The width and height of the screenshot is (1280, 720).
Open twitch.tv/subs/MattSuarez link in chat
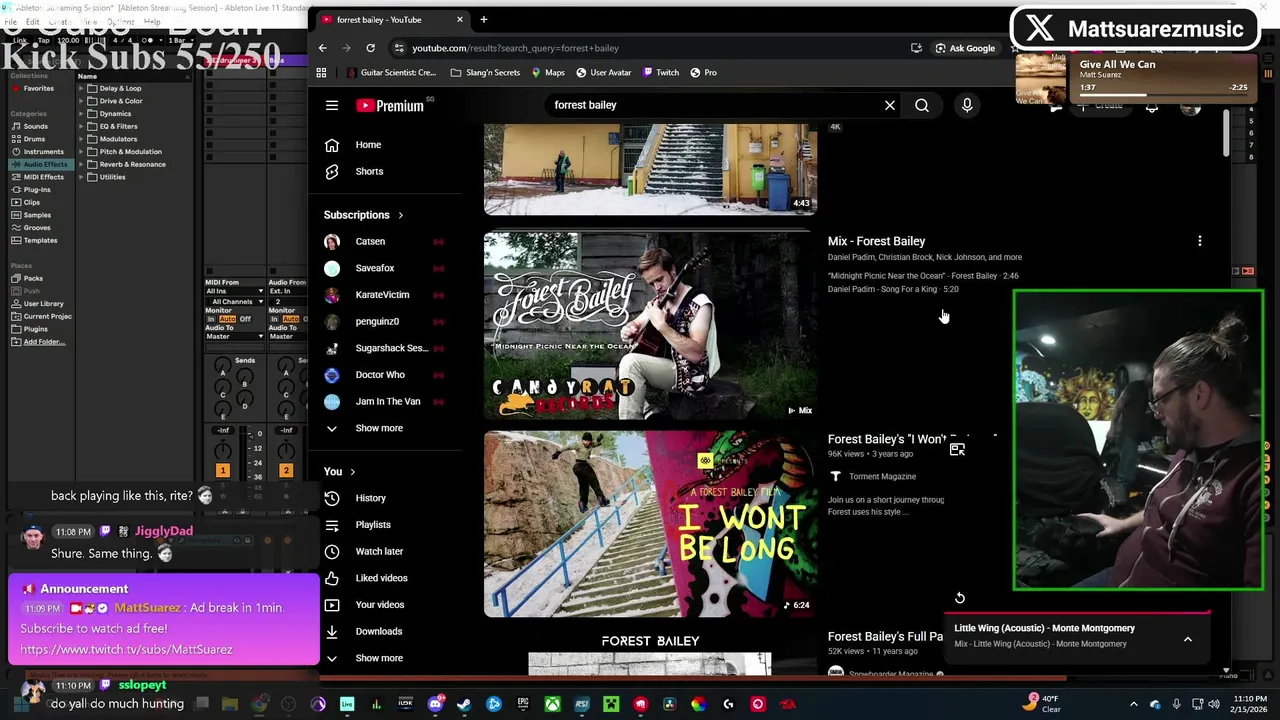[126, 650]
